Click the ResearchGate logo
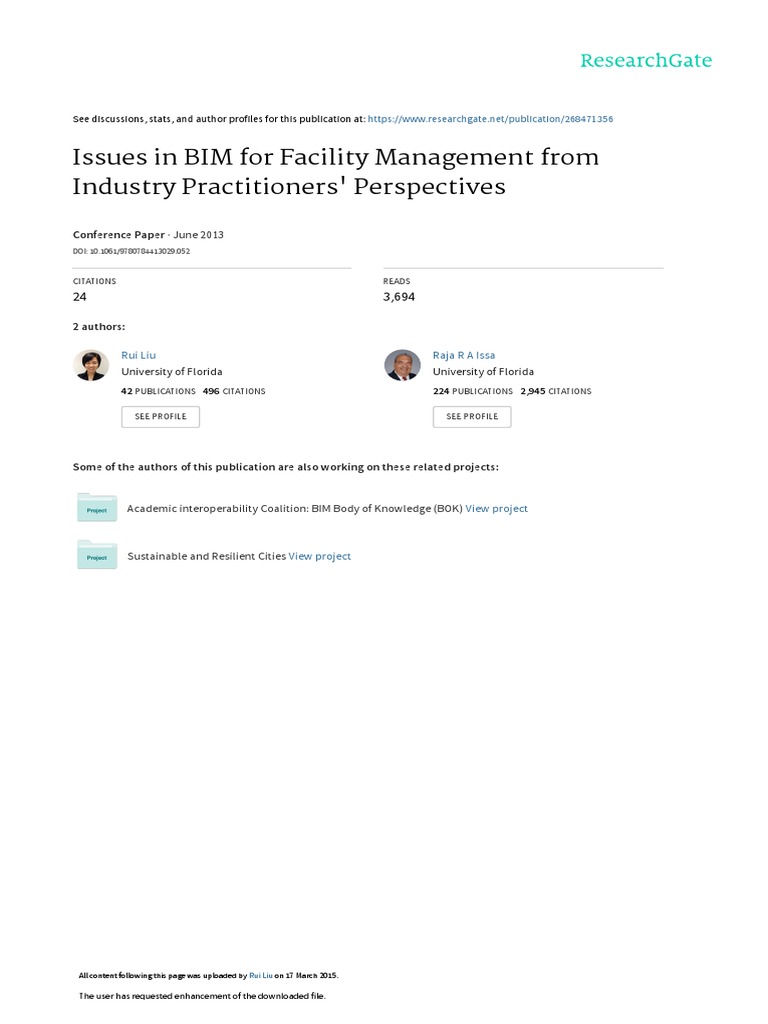Screen dimensions: 768x1024 coord(646,61)
